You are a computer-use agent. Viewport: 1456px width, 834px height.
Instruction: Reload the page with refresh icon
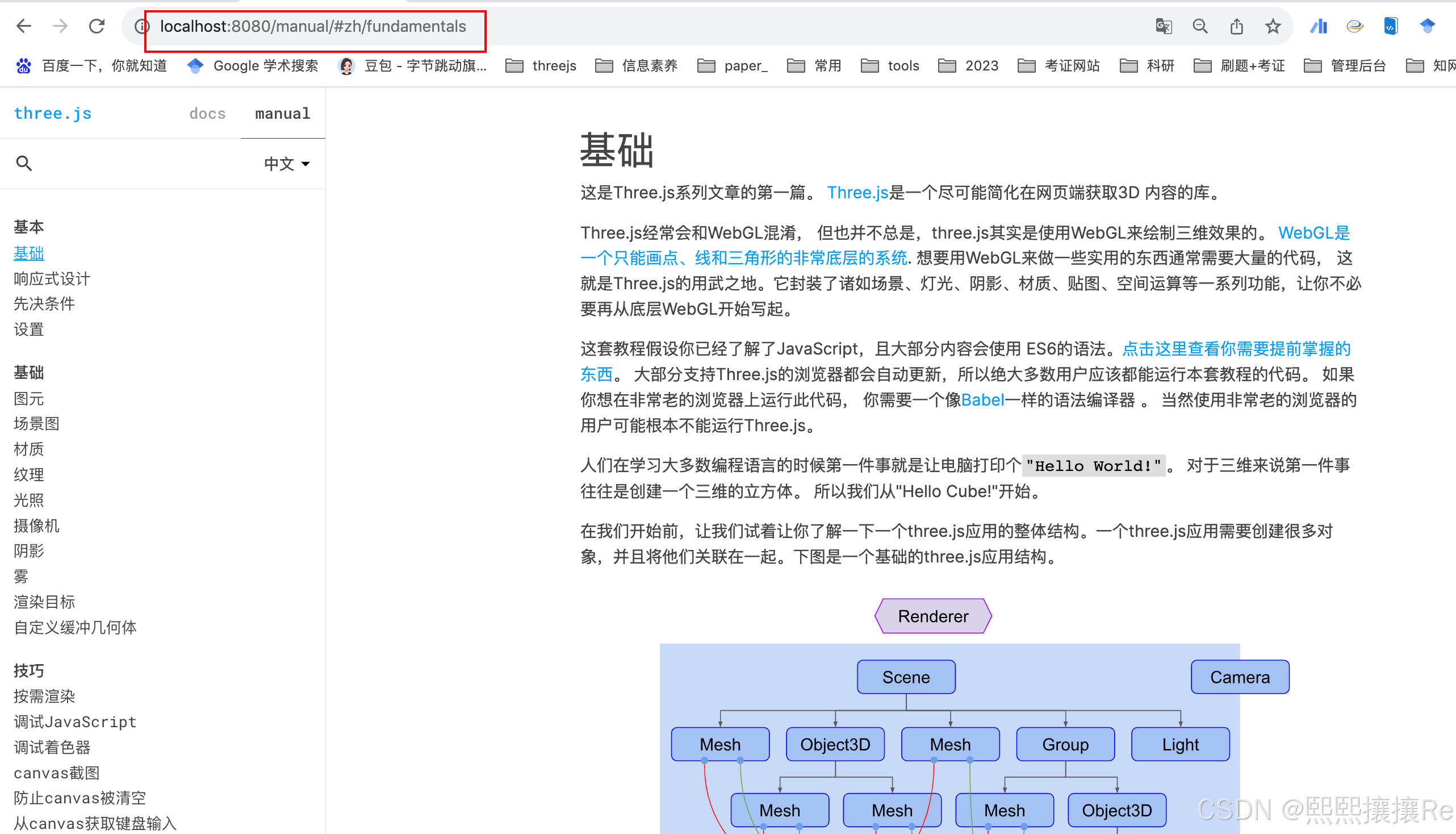(x=97, y=26)
